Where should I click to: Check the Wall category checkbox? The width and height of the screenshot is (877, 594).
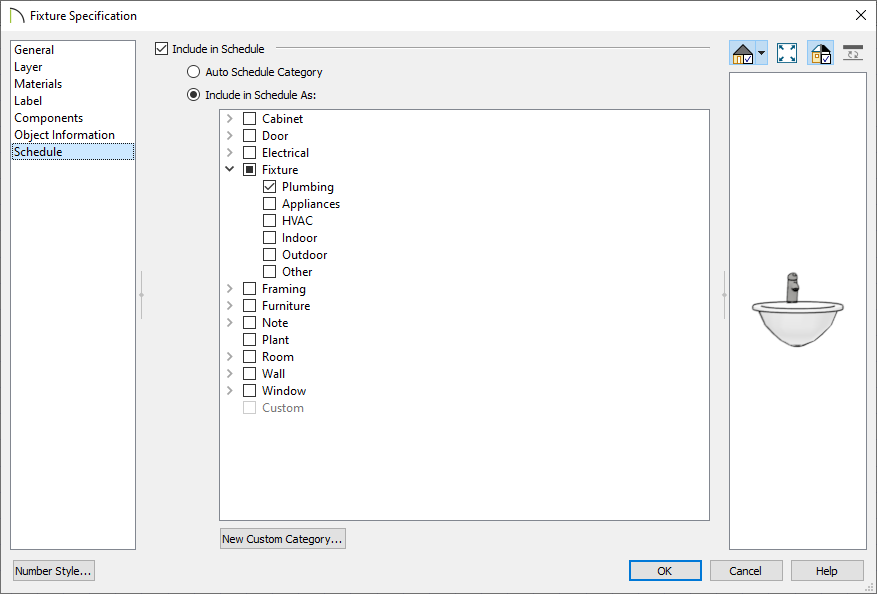[x=249, y=374]
